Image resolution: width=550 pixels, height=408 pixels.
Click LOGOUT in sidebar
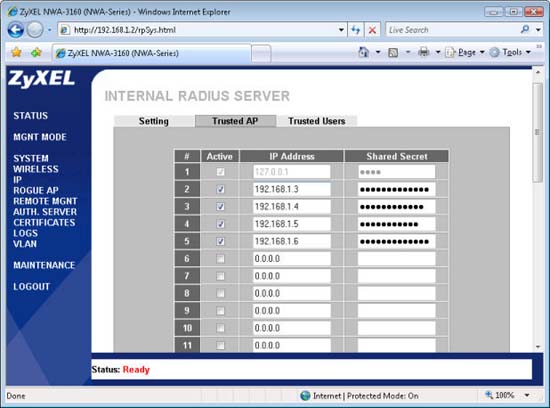tap(31, 287)
